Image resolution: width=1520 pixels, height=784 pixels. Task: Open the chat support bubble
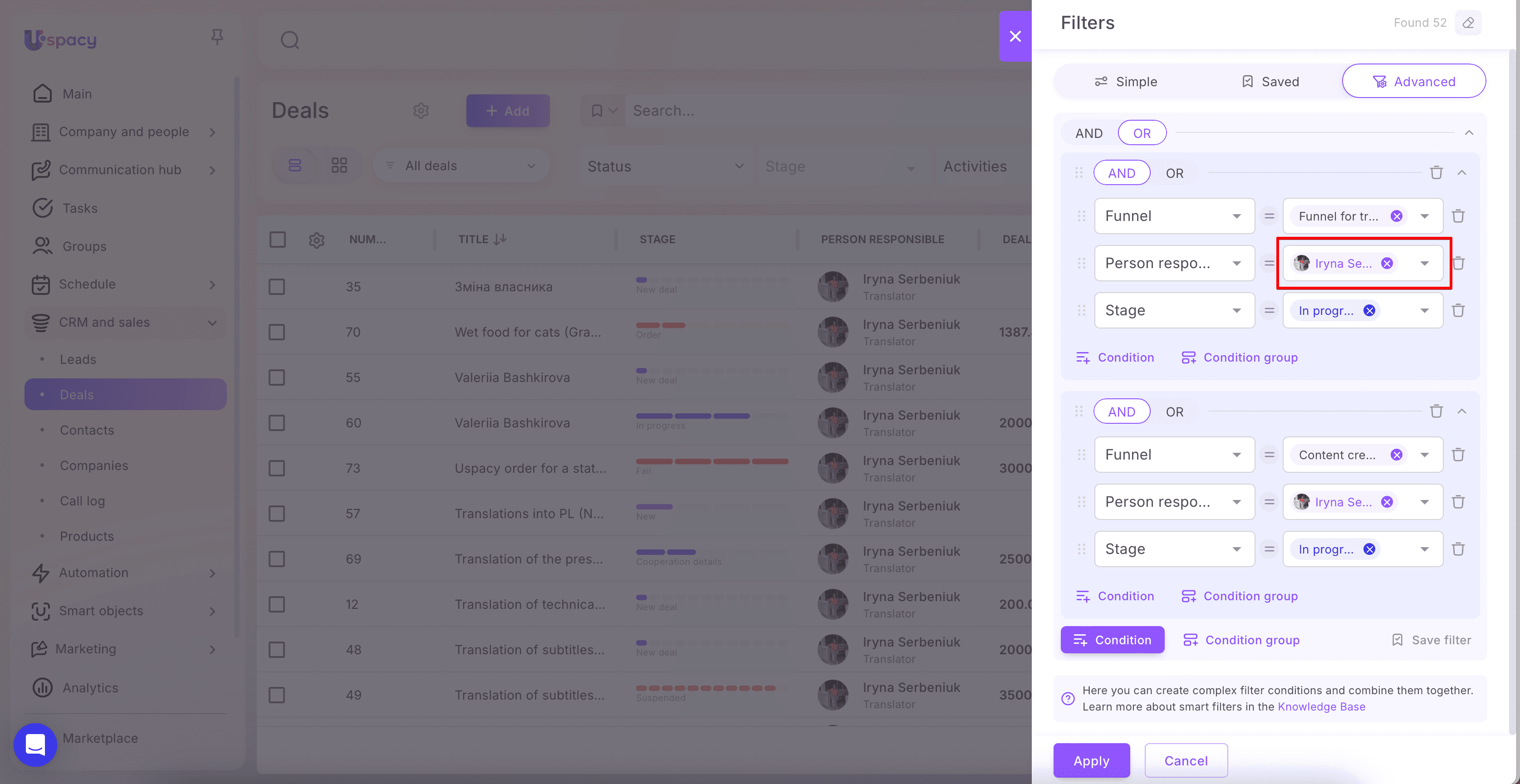click(x=35, y=745)
